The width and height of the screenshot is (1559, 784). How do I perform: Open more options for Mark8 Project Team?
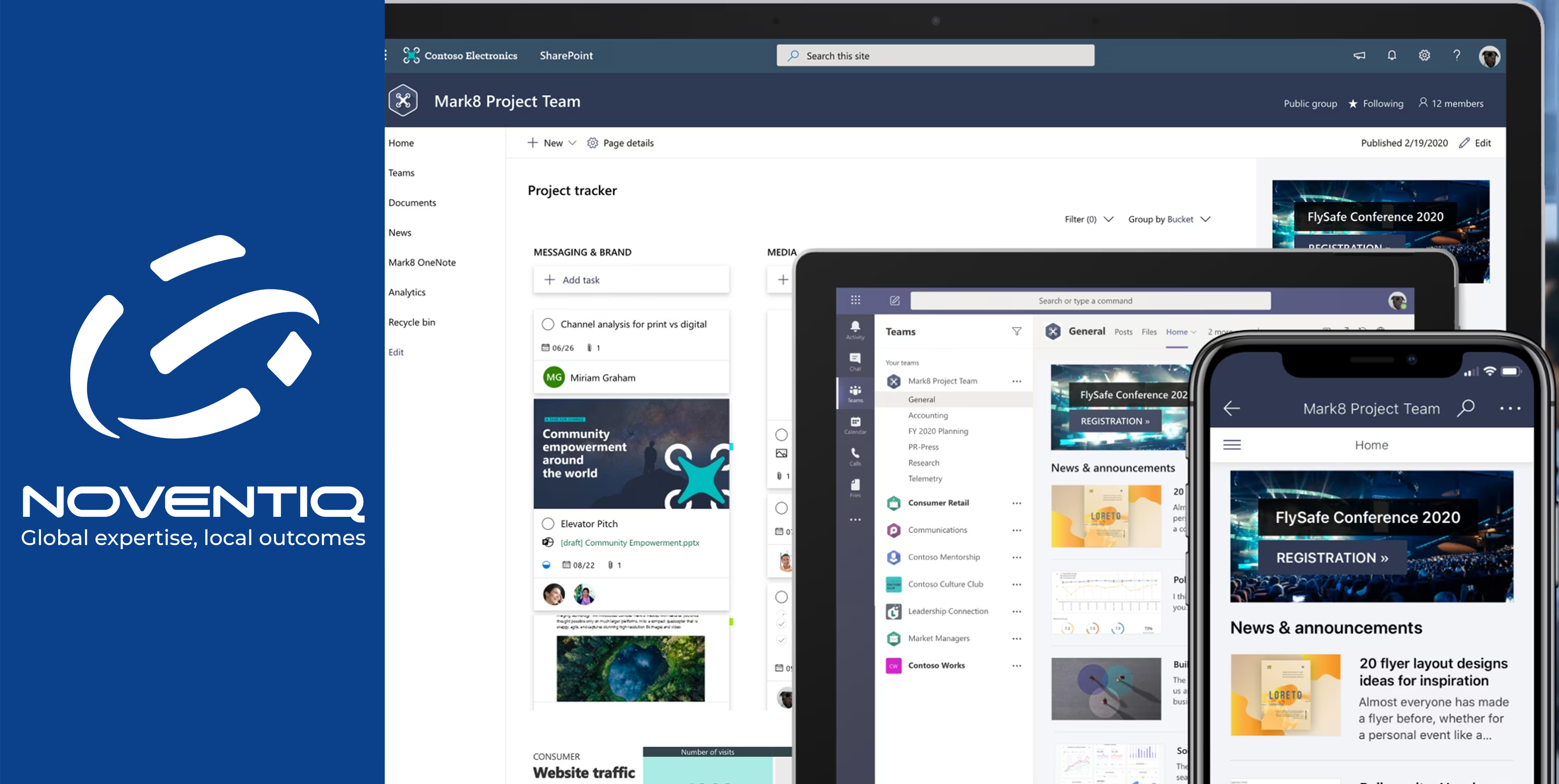[x=1017, y=381]
